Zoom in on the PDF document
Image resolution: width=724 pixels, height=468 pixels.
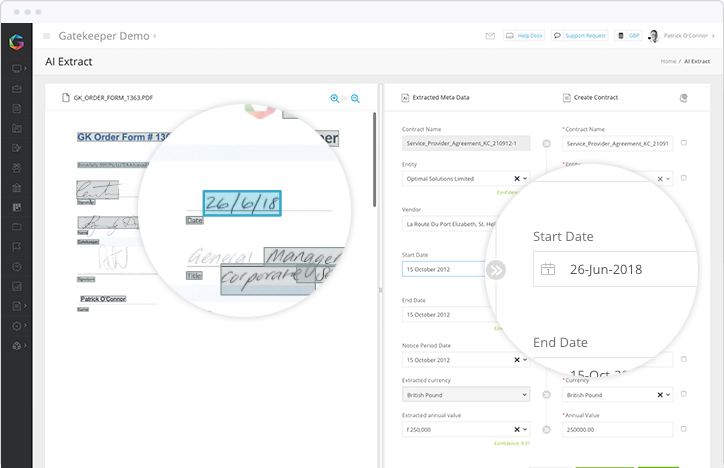tap(335, 98)
